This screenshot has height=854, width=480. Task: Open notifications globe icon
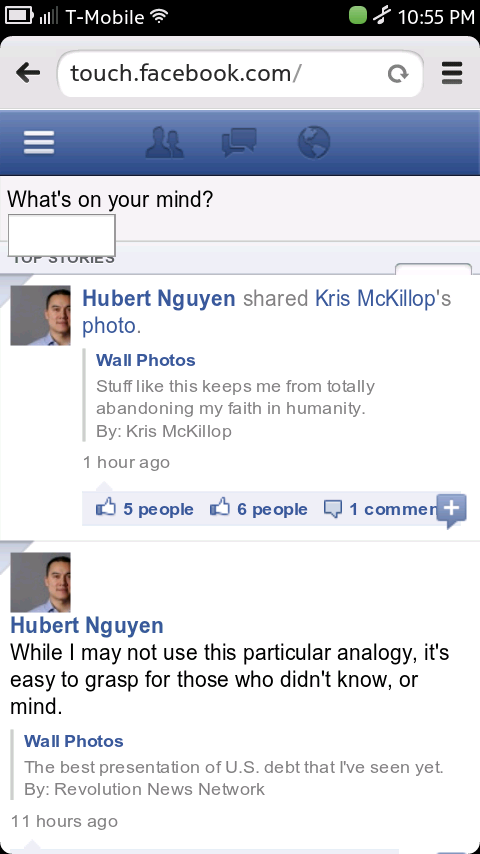314,143
